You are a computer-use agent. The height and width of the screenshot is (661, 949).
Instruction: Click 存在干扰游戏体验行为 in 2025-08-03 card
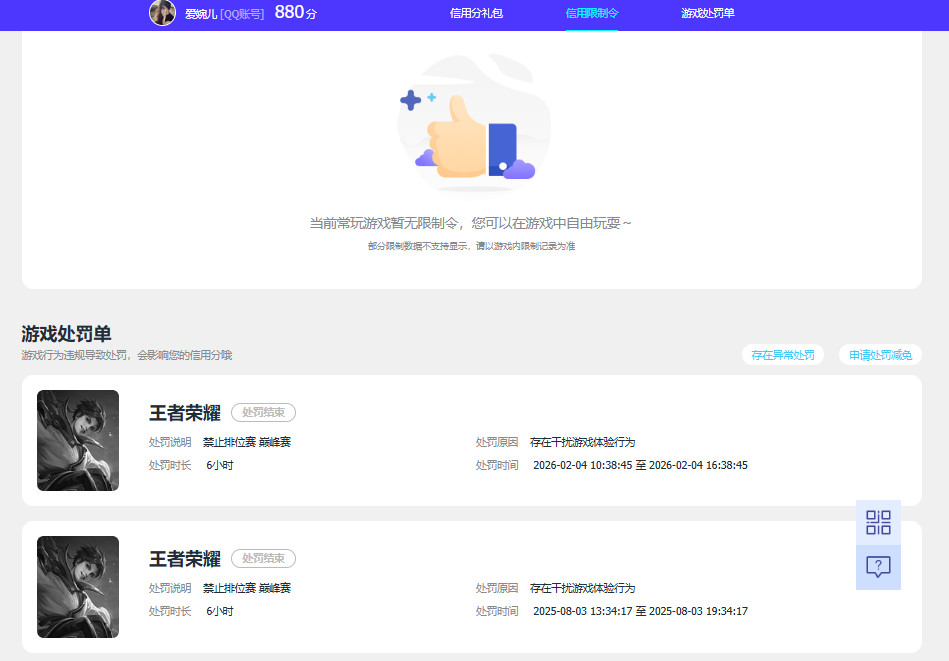582,588
